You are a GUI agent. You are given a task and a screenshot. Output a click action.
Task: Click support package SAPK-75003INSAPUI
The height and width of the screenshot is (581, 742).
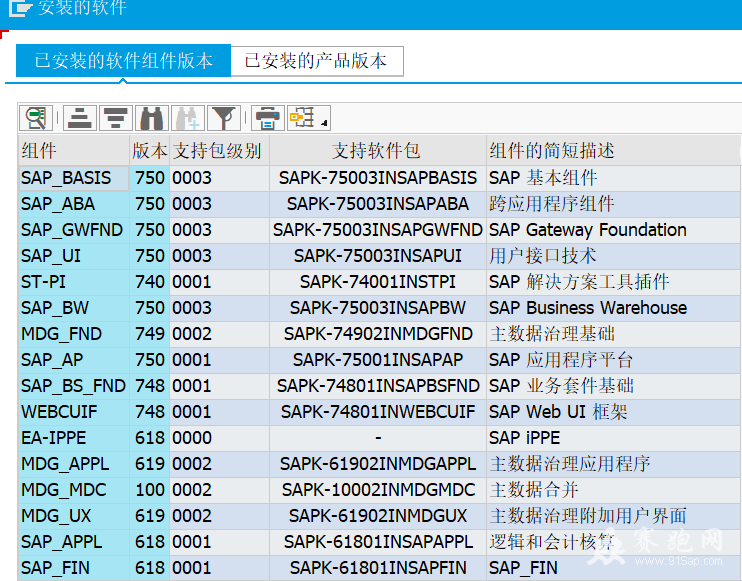tap(378, 256)
